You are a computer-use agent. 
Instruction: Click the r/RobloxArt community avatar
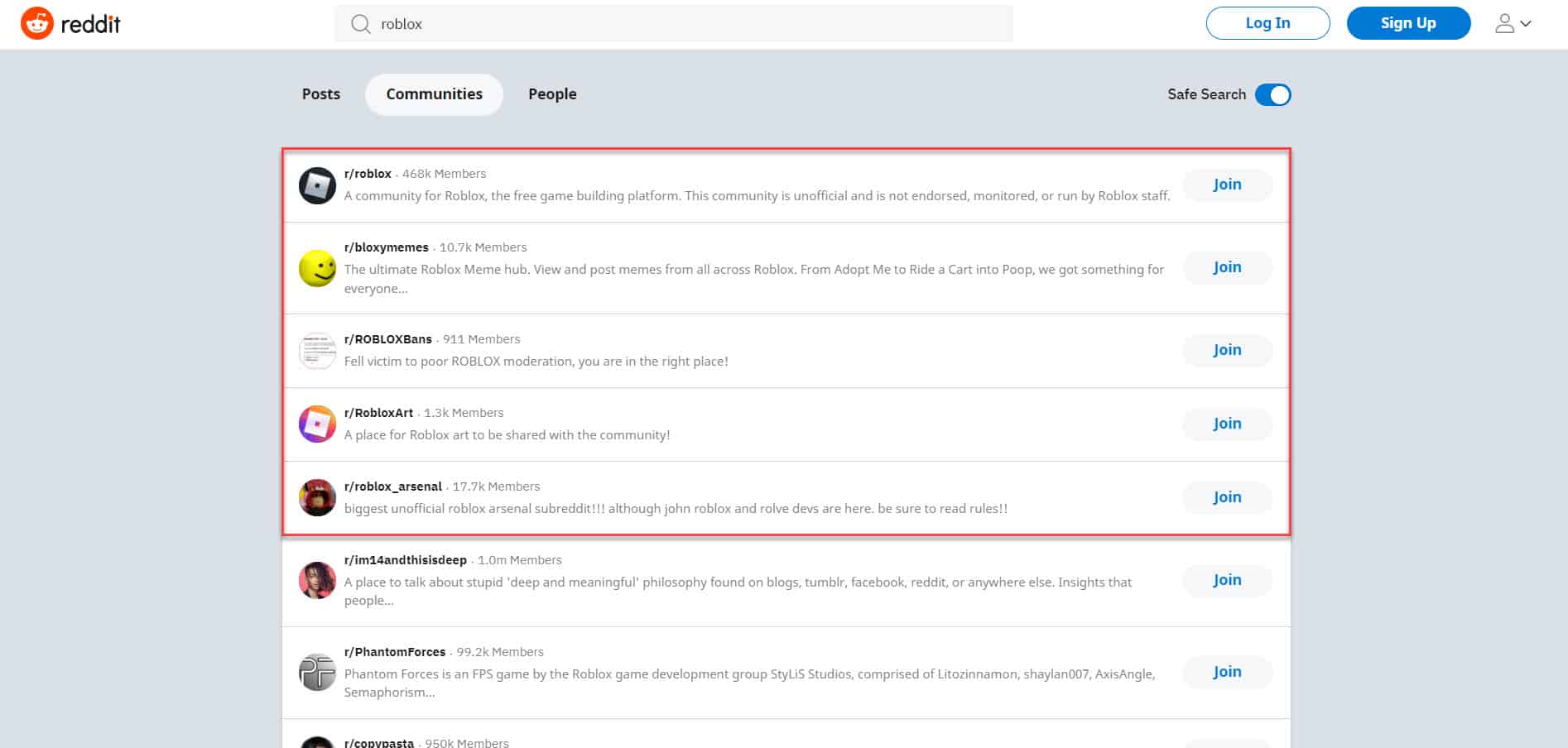(317, 424)
